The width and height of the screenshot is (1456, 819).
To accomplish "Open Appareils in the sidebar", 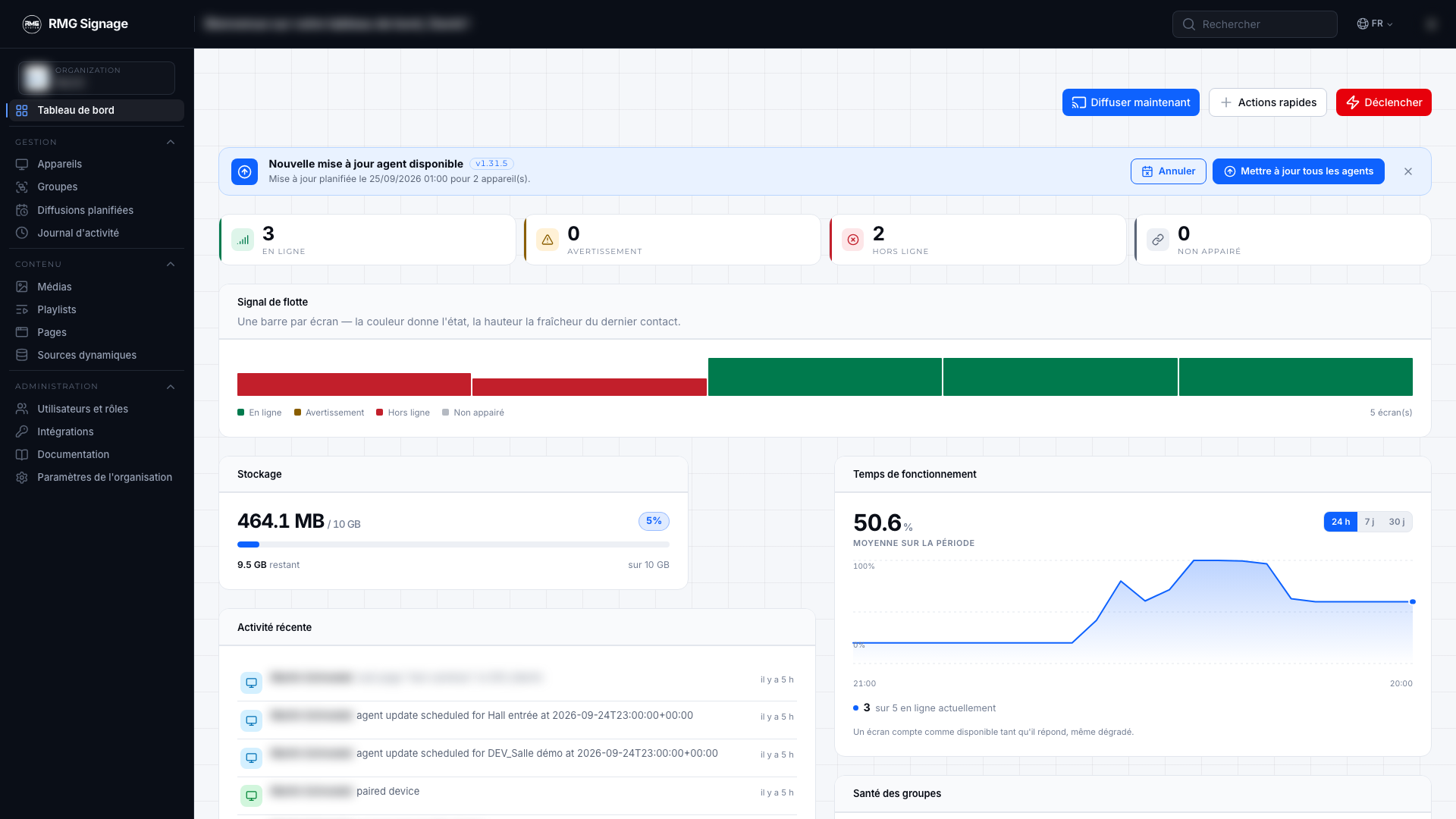I will point(96,164).
